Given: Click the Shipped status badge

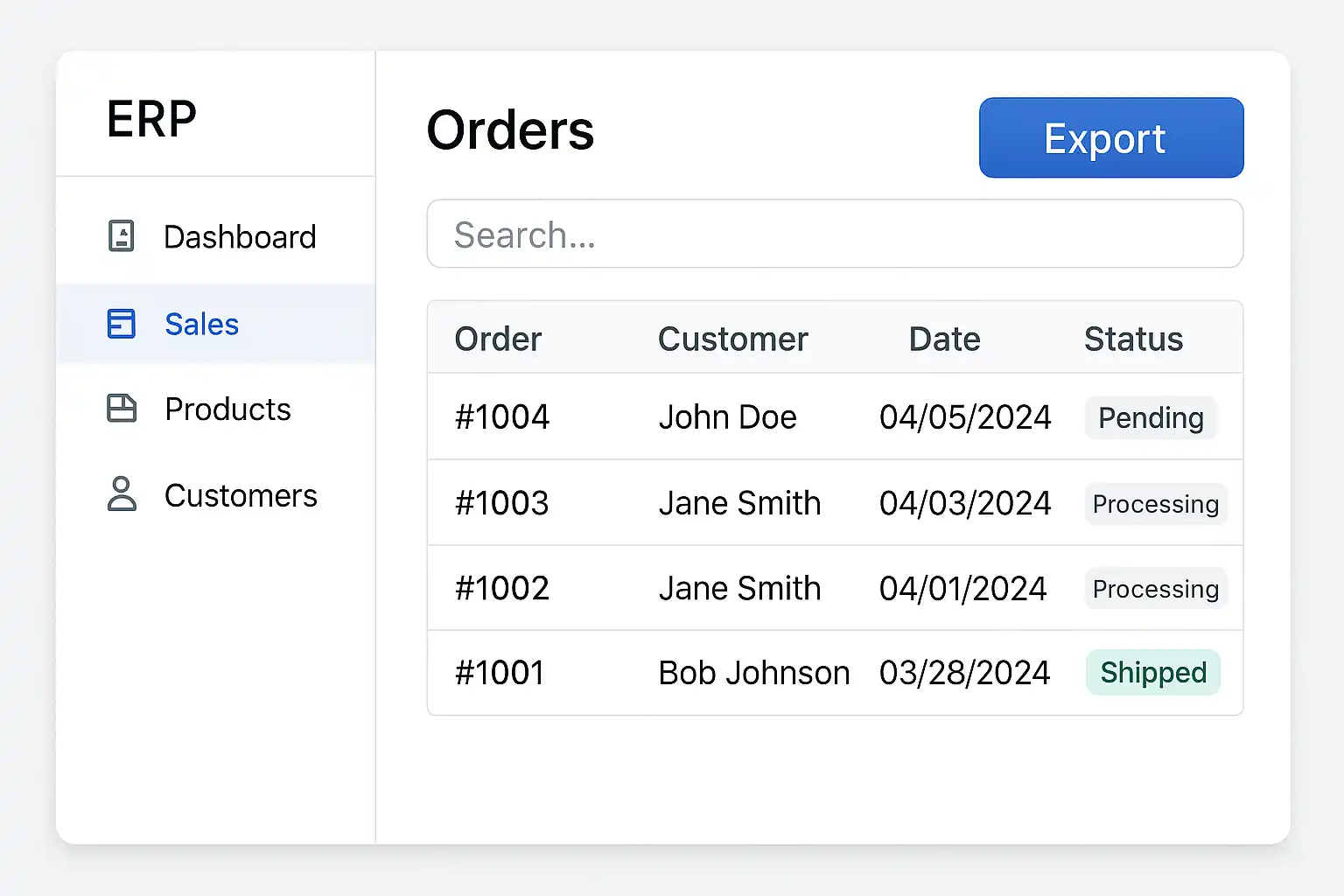Looking at the screenshot, I should coord(1153,673).
